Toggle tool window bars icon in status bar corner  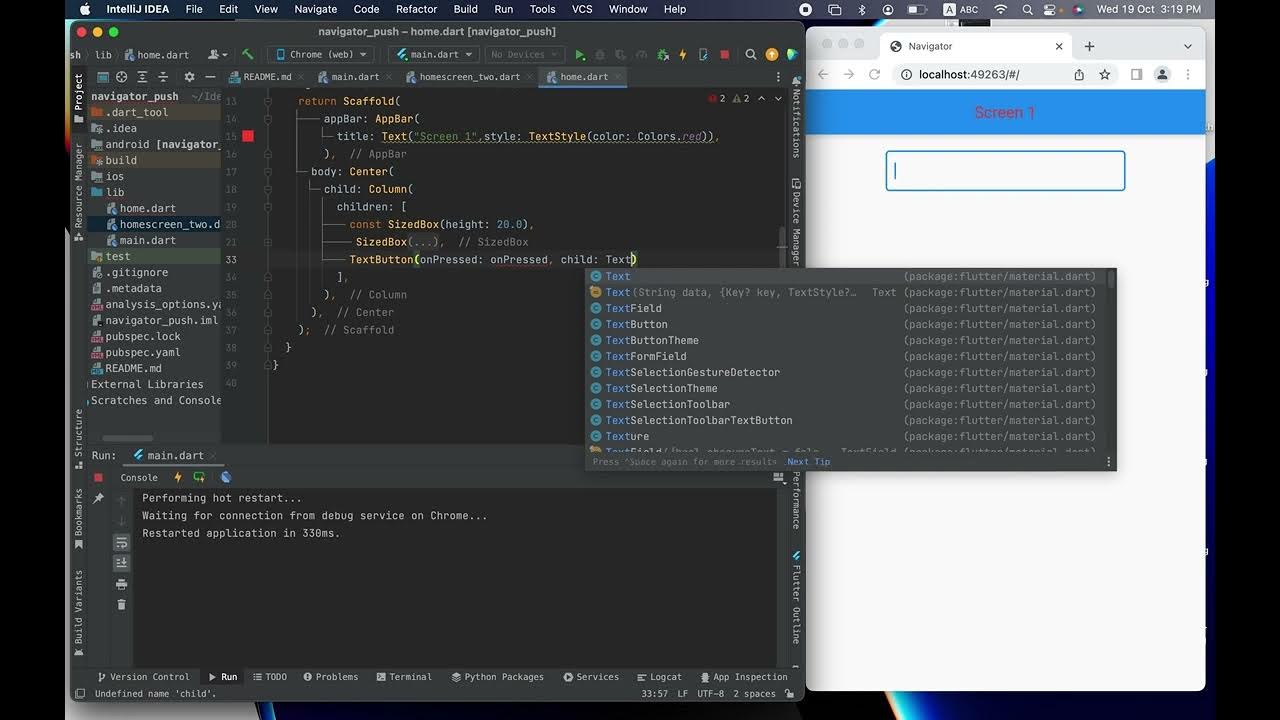(80, 693)
